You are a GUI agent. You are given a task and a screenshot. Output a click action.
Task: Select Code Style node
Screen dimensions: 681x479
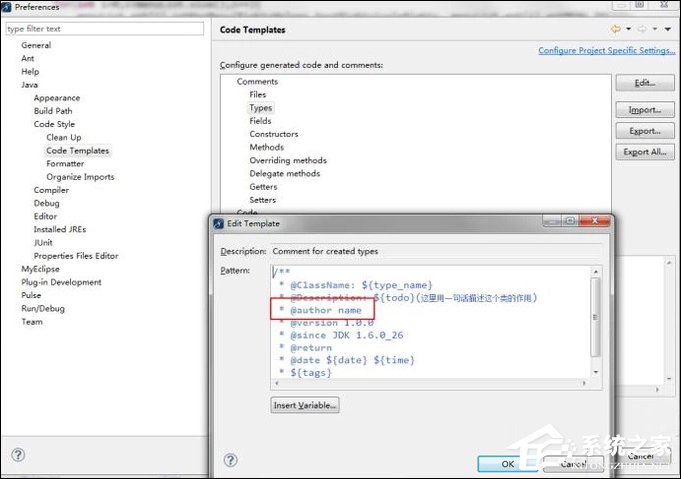pyautogui.click(x=54, y=124)
